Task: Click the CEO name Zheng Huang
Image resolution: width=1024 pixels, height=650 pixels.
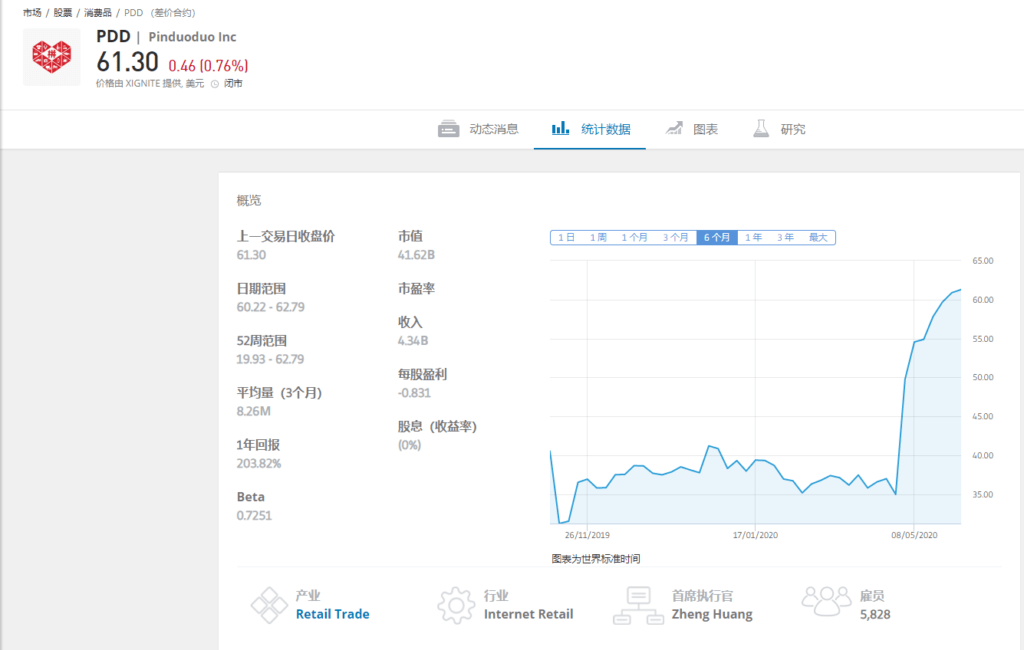Action: pyautogui.click(x=712, y=614)
